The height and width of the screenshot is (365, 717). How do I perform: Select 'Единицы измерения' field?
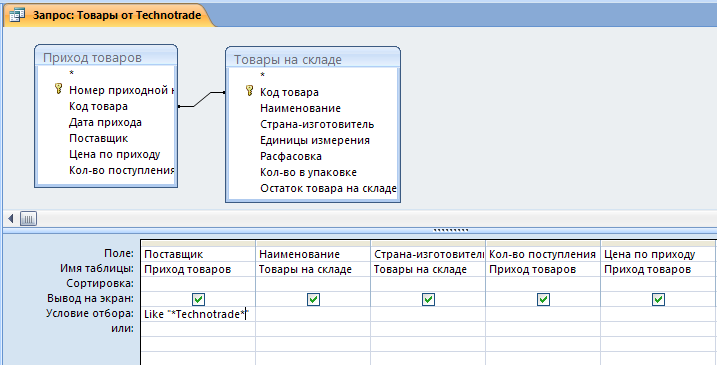click(315, 140)
